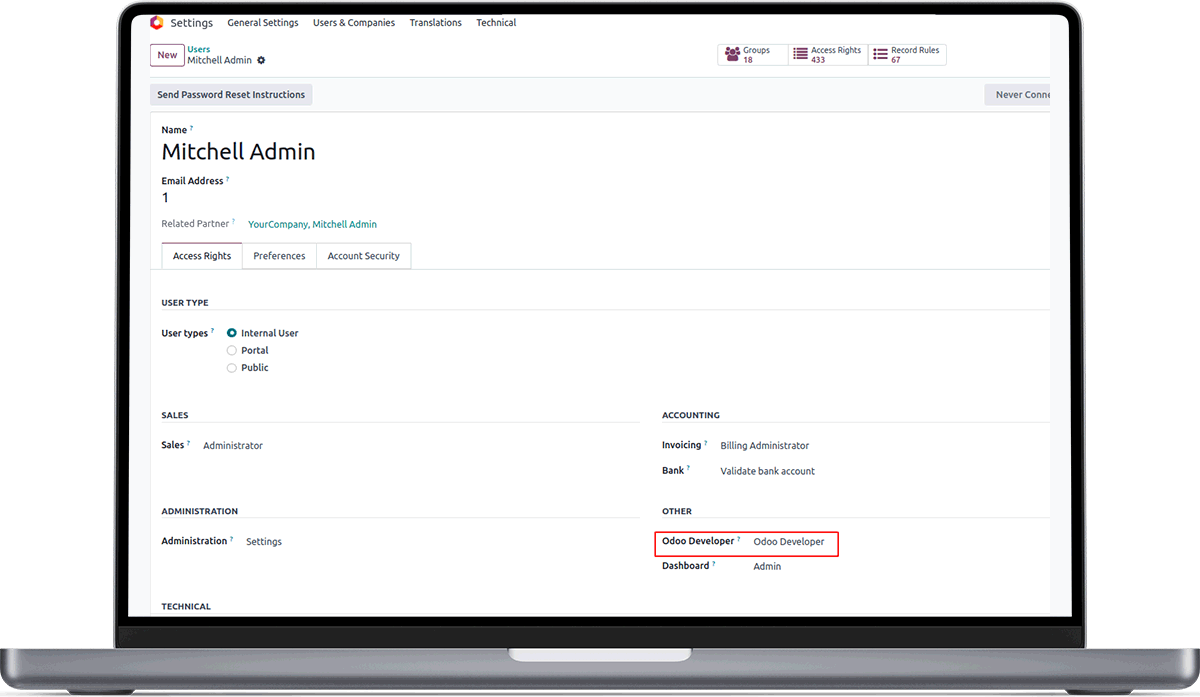This screenshot has width=1200, height=697.
Task: Show help tooltip for Sales field
Action: coord(188,443)
